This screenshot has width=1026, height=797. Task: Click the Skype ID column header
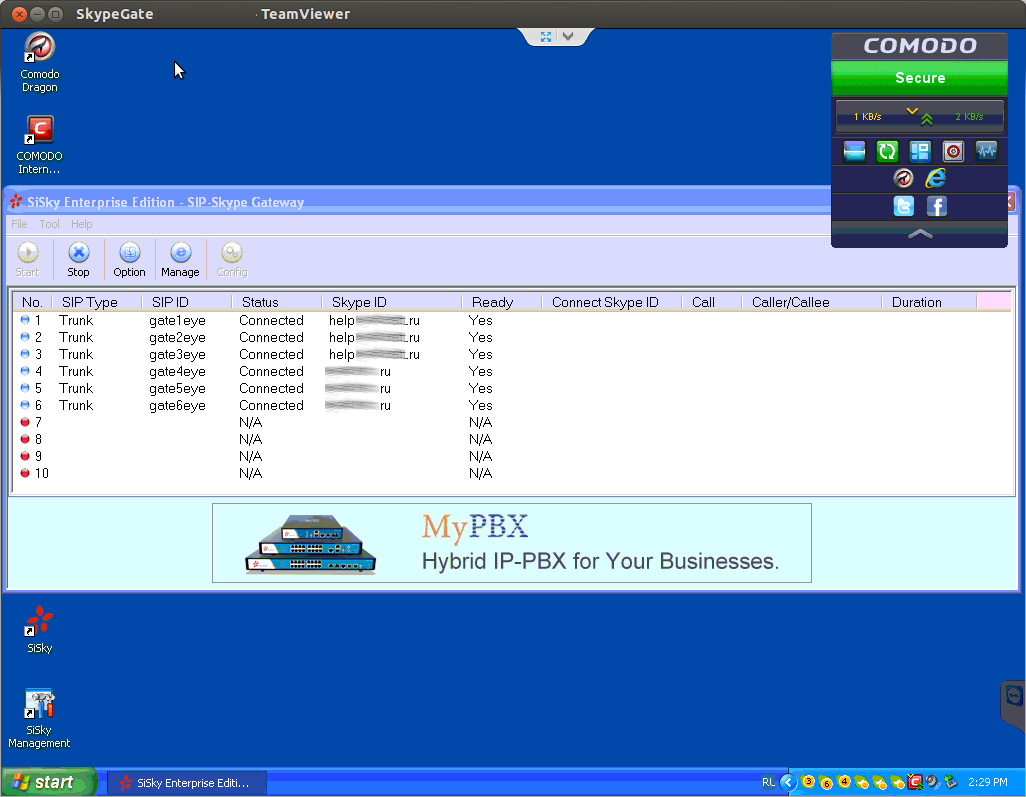click(x=359, y=302)
